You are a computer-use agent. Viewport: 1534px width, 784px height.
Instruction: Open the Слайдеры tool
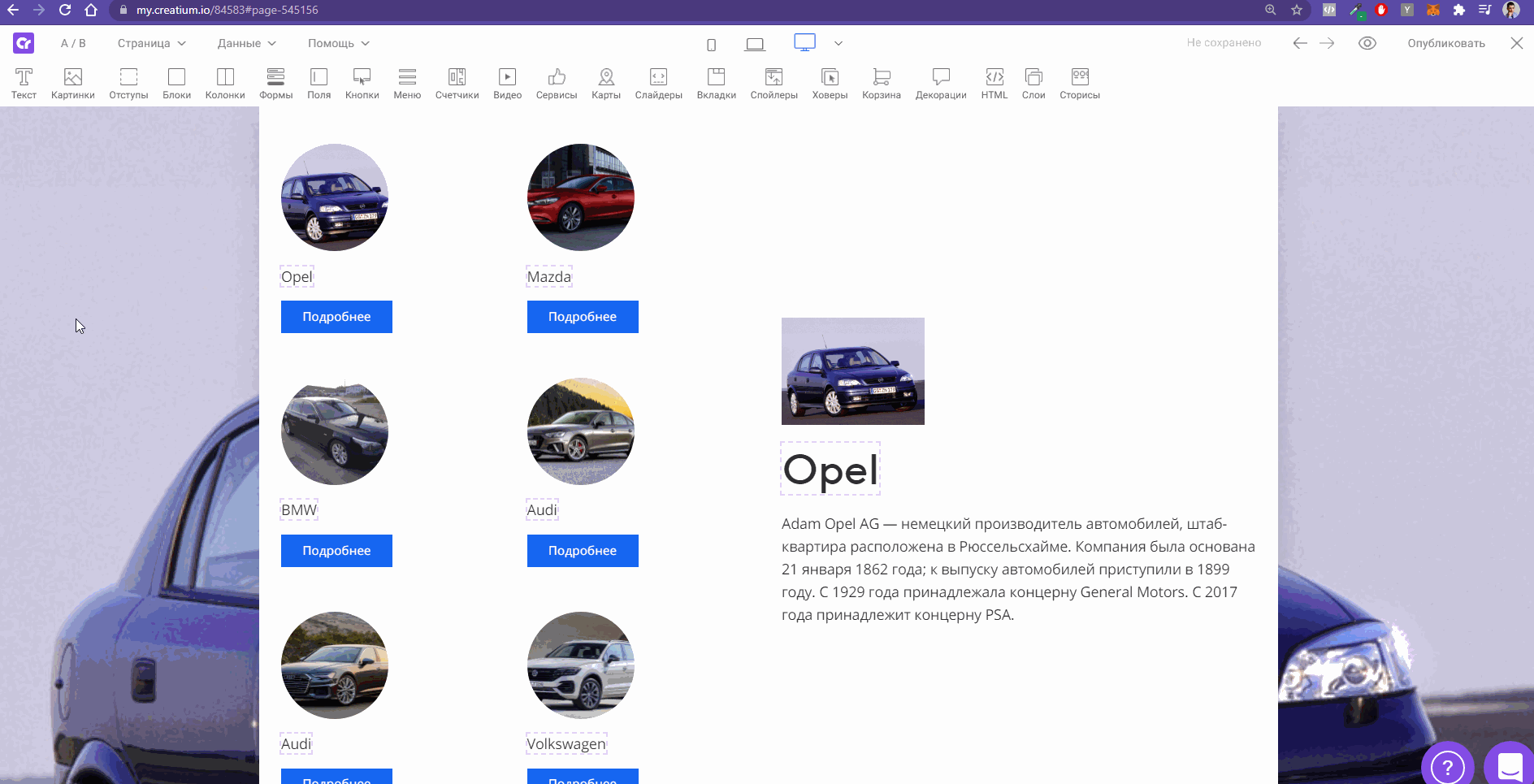point(659,84)
